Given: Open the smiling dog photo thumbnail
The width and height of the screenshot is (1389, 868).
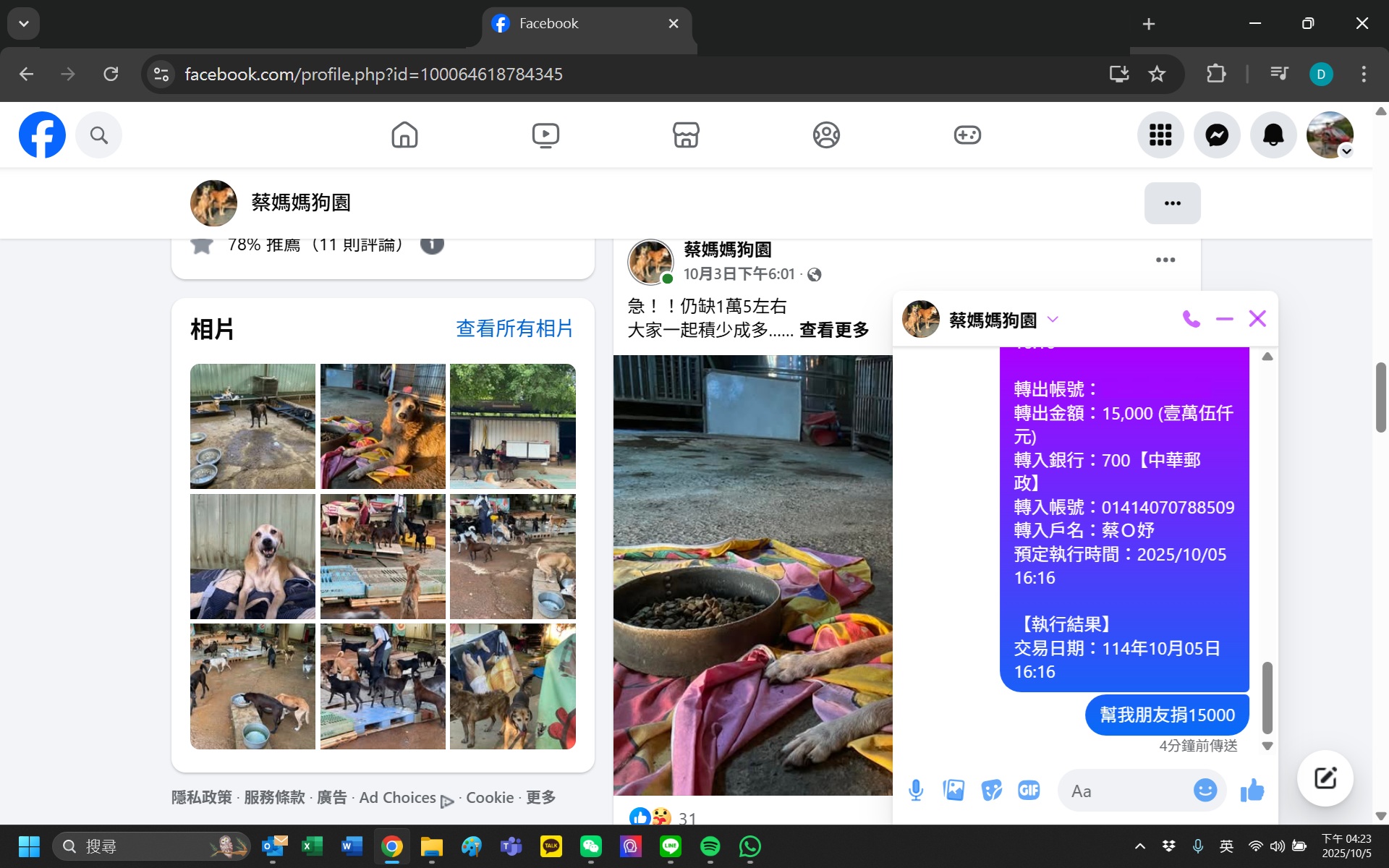Looking at the screenshot, I should coord(252,556).
